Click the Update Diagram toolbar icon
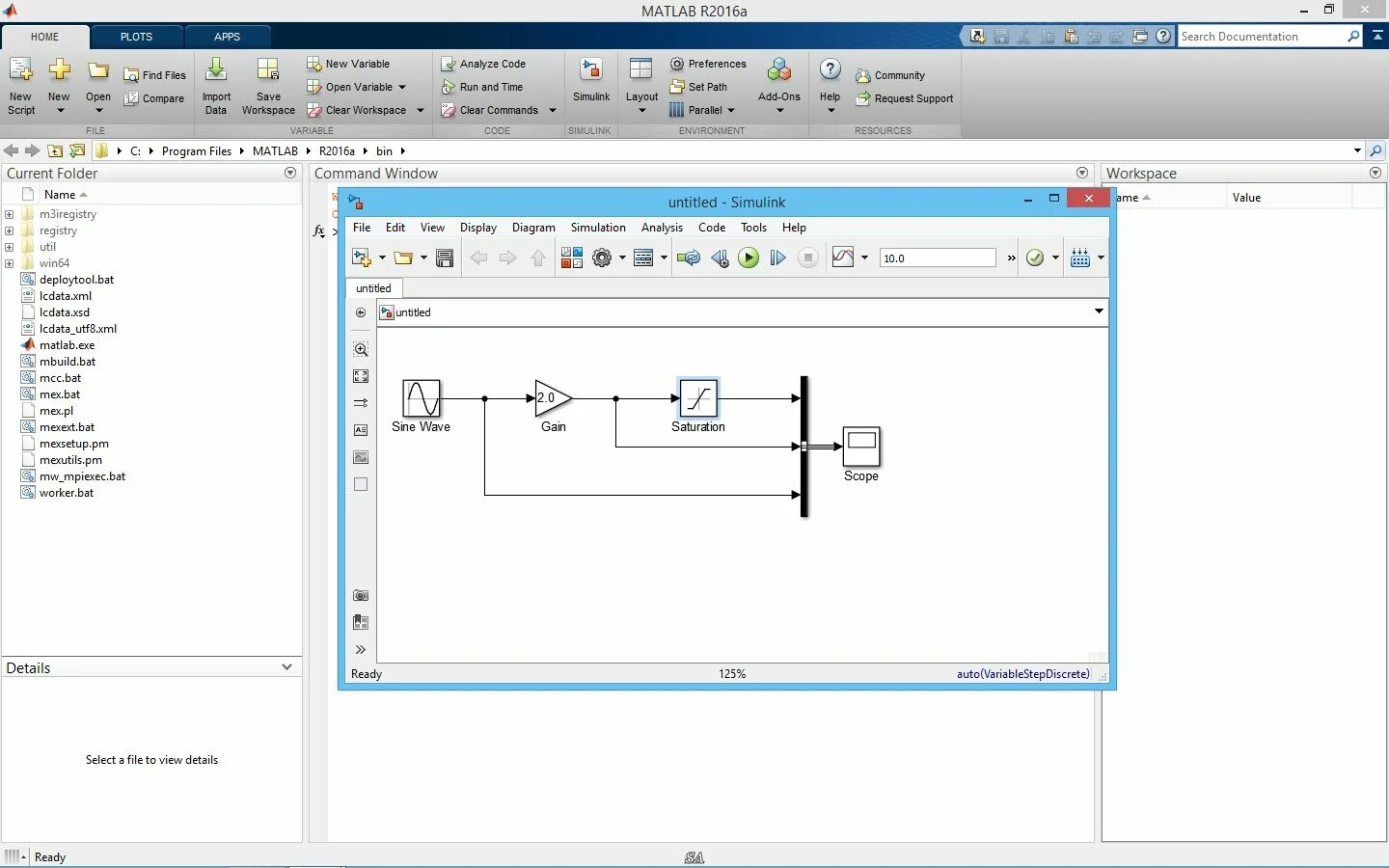Viewport: 1389px width, 868px height. tap(689, 258)
